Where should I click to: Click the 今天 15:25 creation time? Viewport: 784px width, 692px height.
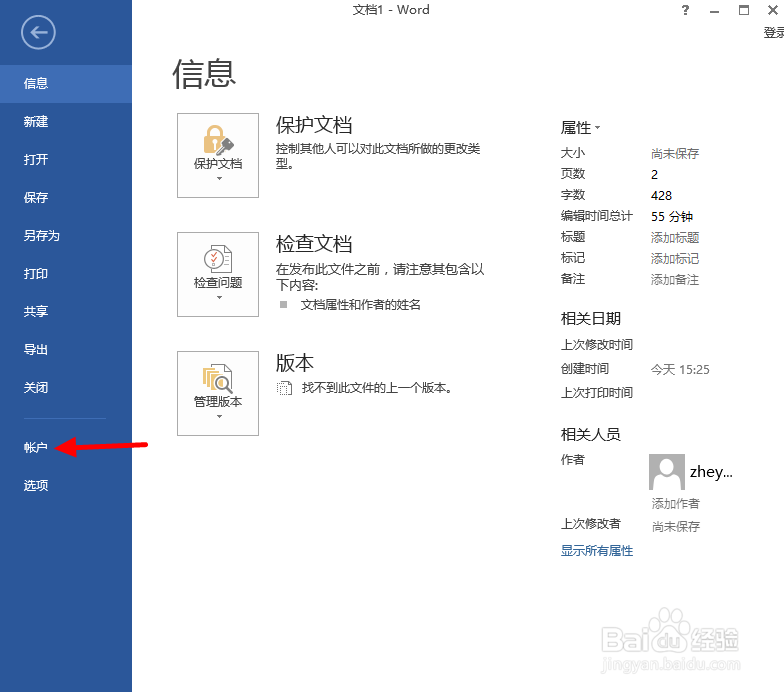click(680, 370)
